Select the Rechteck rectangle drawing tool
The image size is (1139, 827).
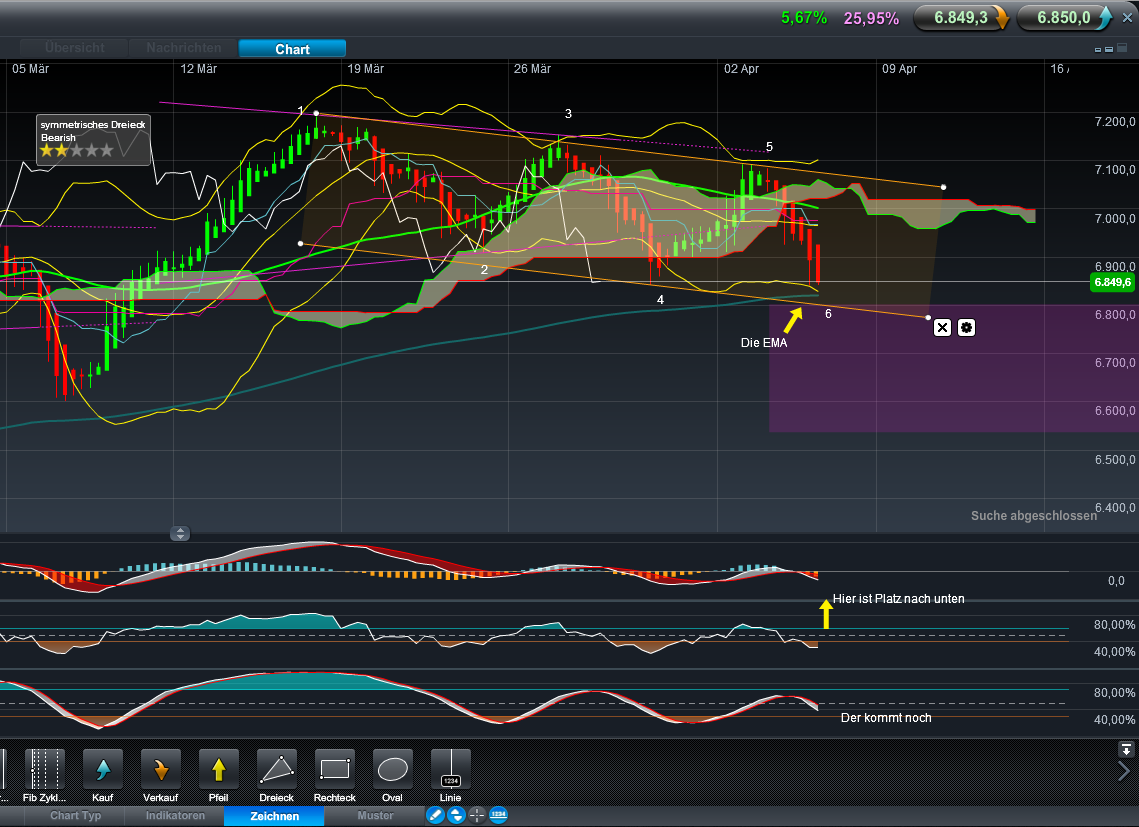coord(335,769)
